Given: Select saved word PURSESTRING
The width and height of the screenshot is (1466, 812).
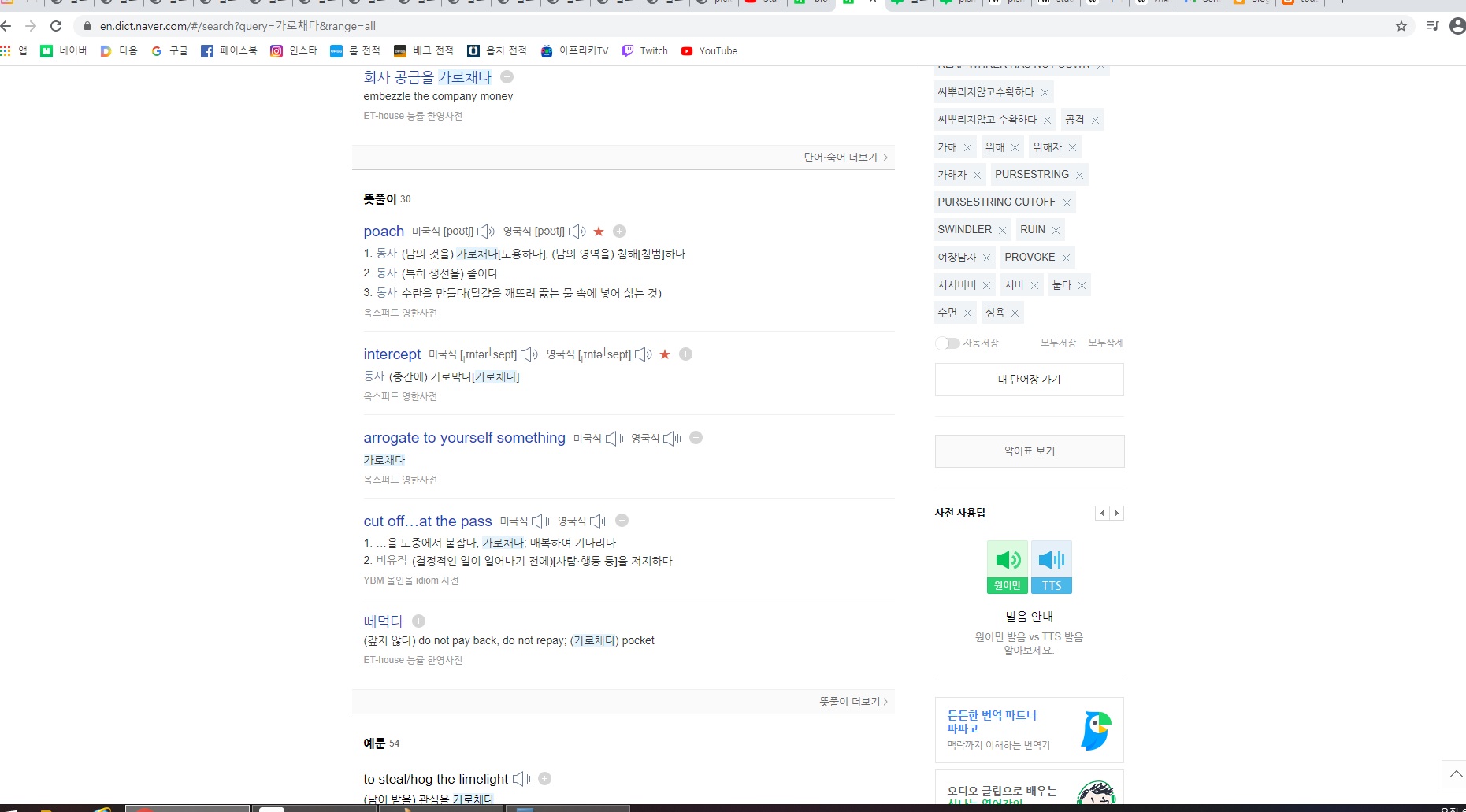Looking at the screenshot, I should point(1031,175).
